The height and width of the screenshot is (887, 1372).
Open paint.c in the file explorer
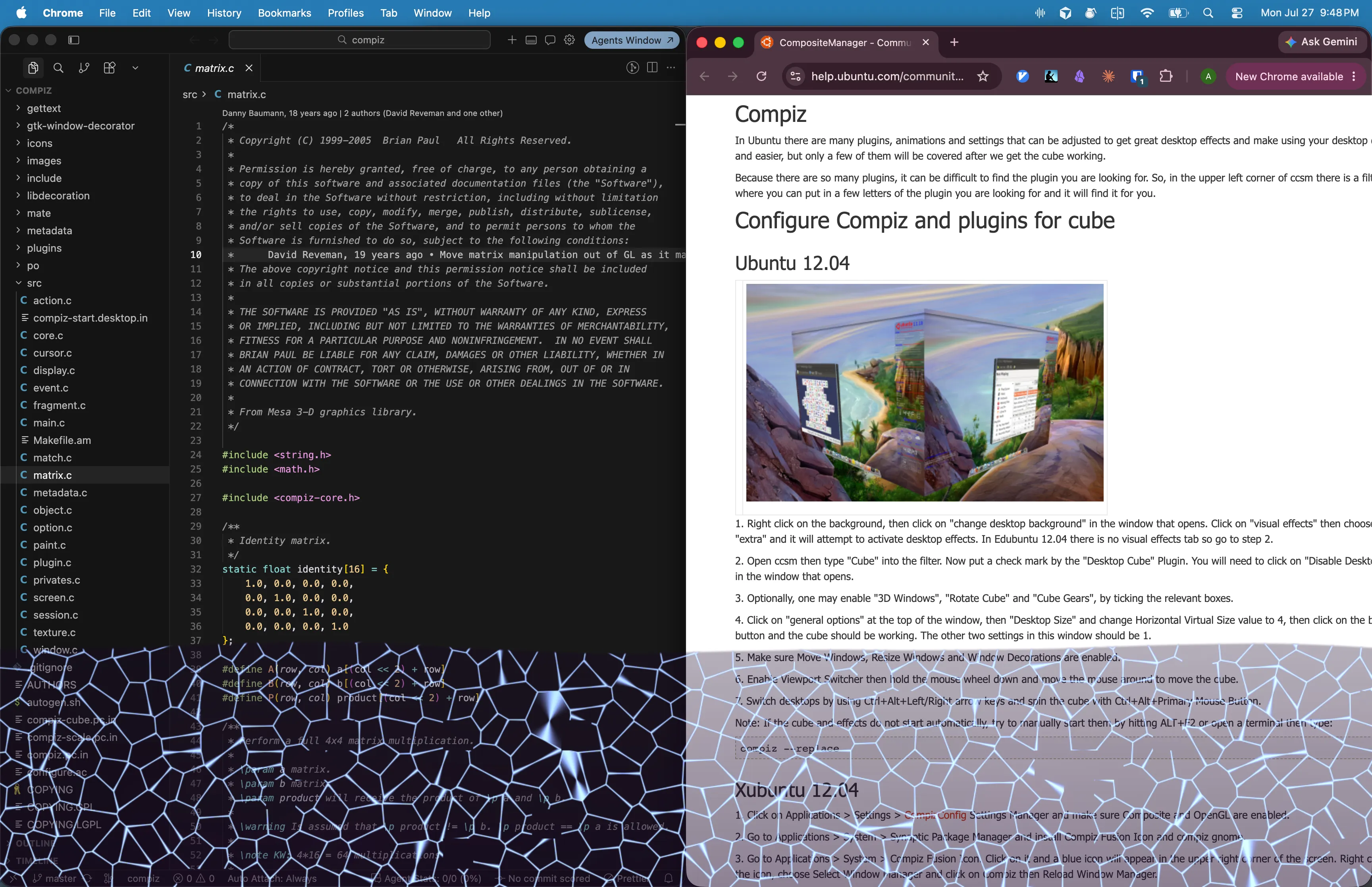pos(86,545)
